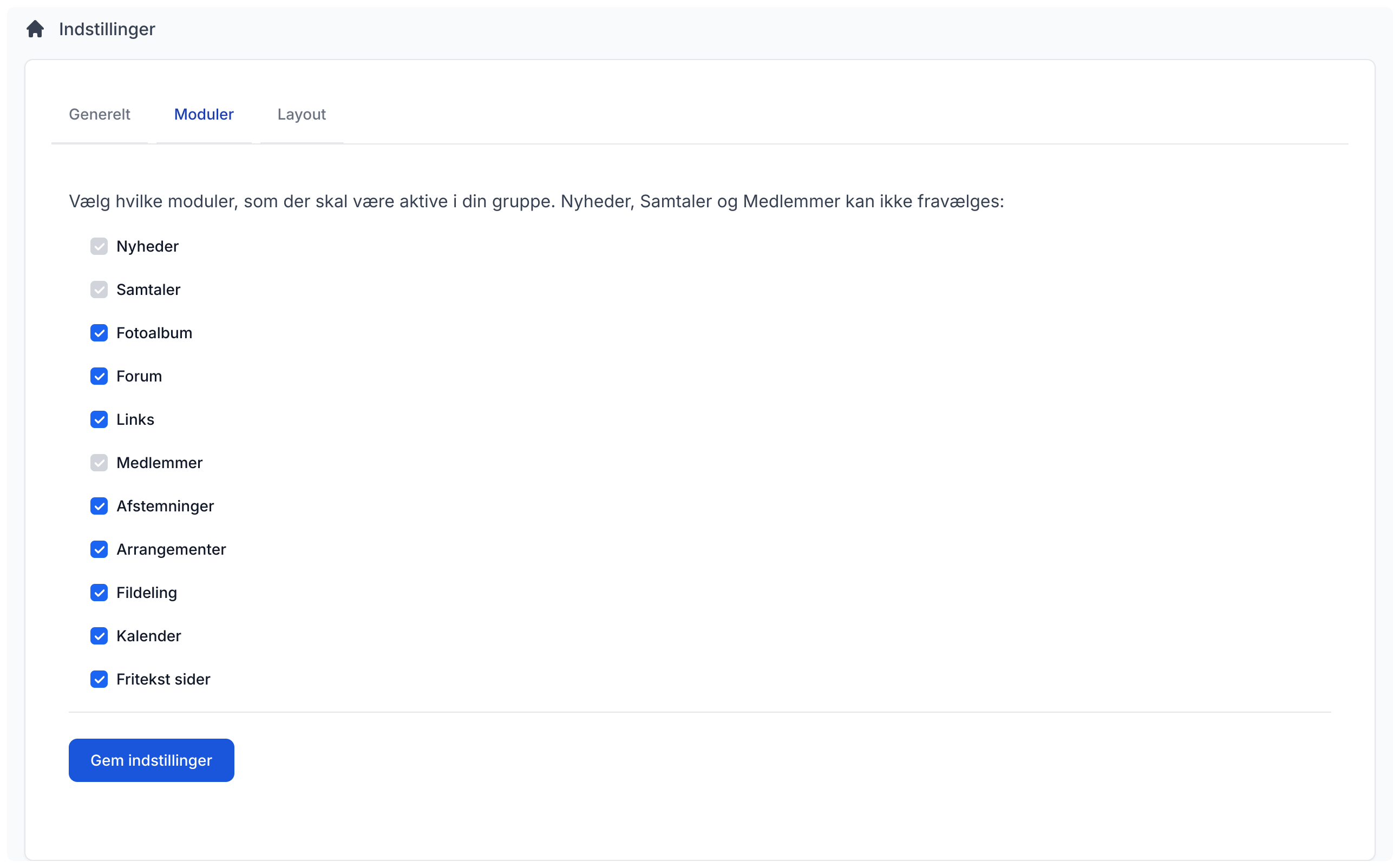Image resolution: width=1400 pixels, height=868 pixels.
Task: Open the Layout tab
Action: pyautogui.click(x=301, y=114)
